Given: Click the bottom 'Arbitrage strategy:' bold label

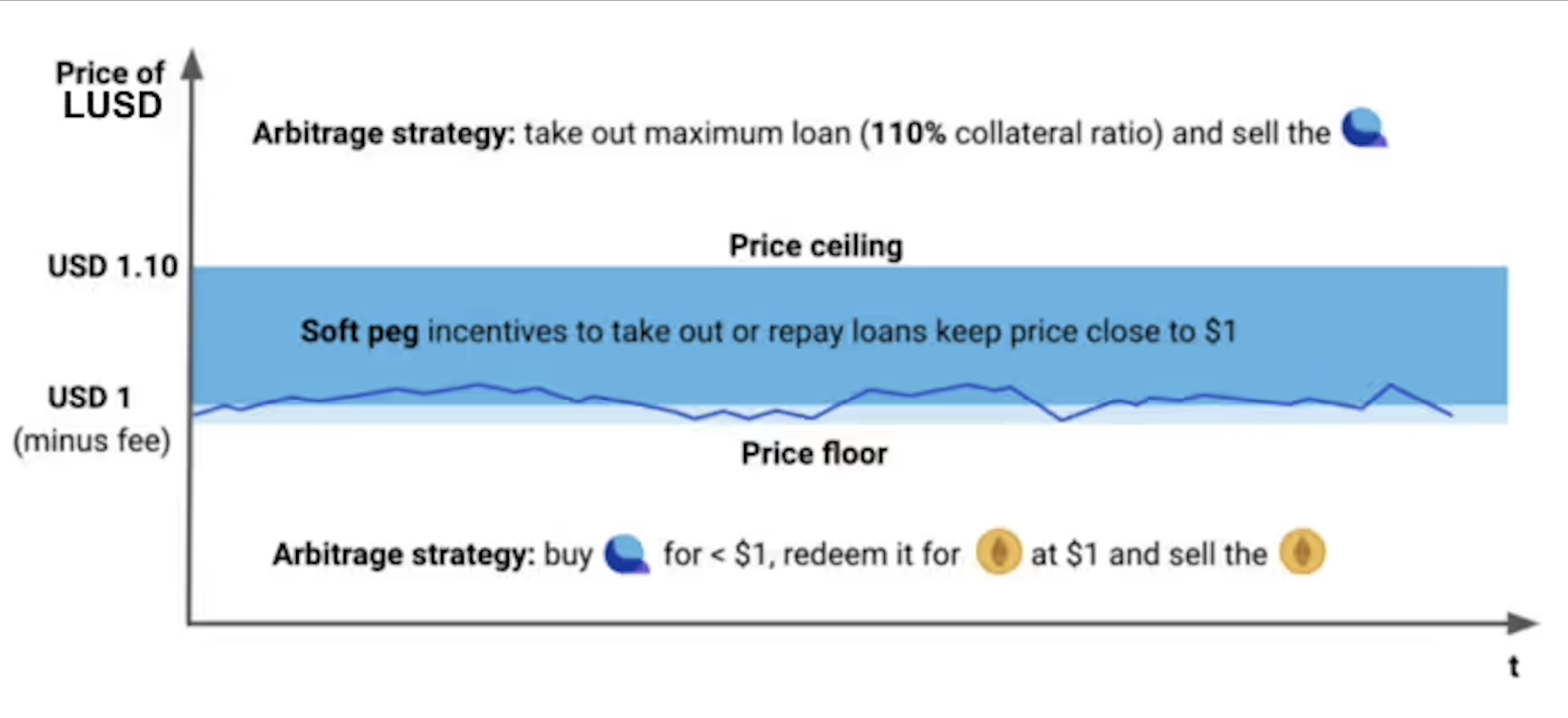Looking at the screenshot, I should point(403,555).
